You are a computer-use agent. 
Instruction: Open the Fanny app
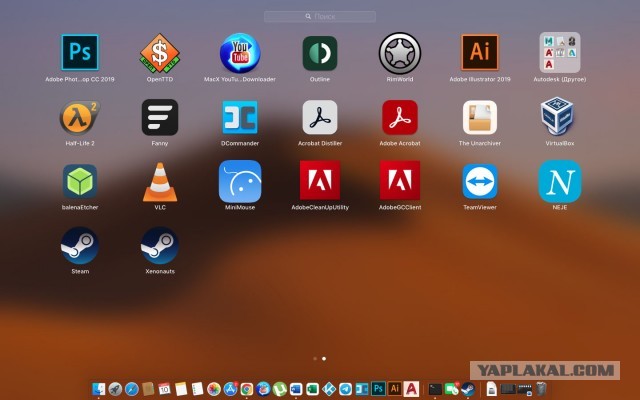tap(160, 117)
